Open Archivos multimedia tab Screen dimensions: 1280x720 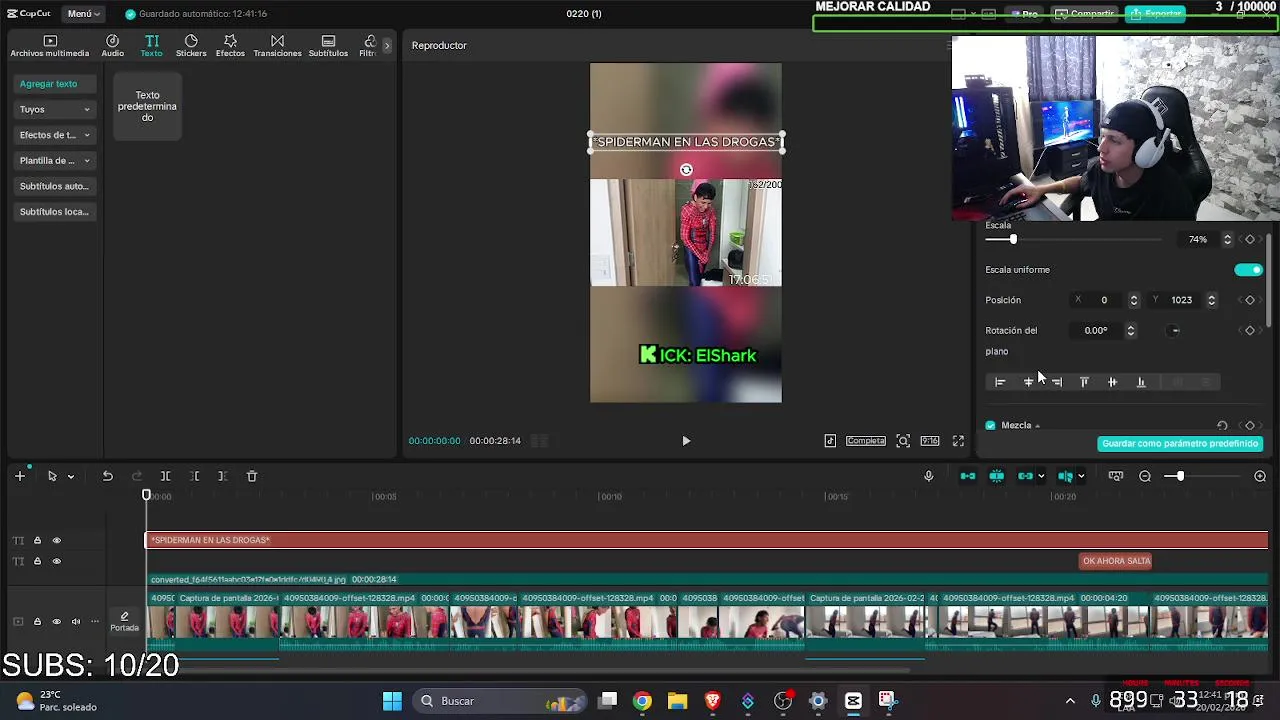coord(50,46)
